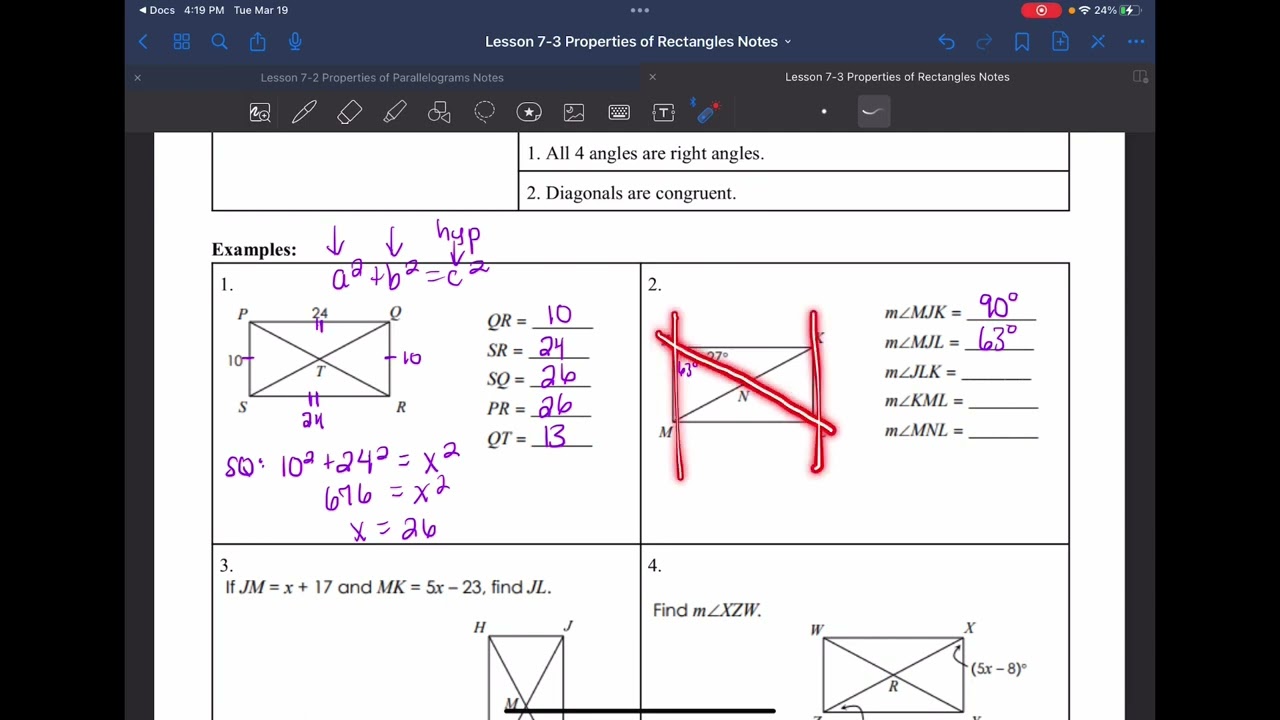Select the Pen tool

pyautogui.click(x=304, y=113)
